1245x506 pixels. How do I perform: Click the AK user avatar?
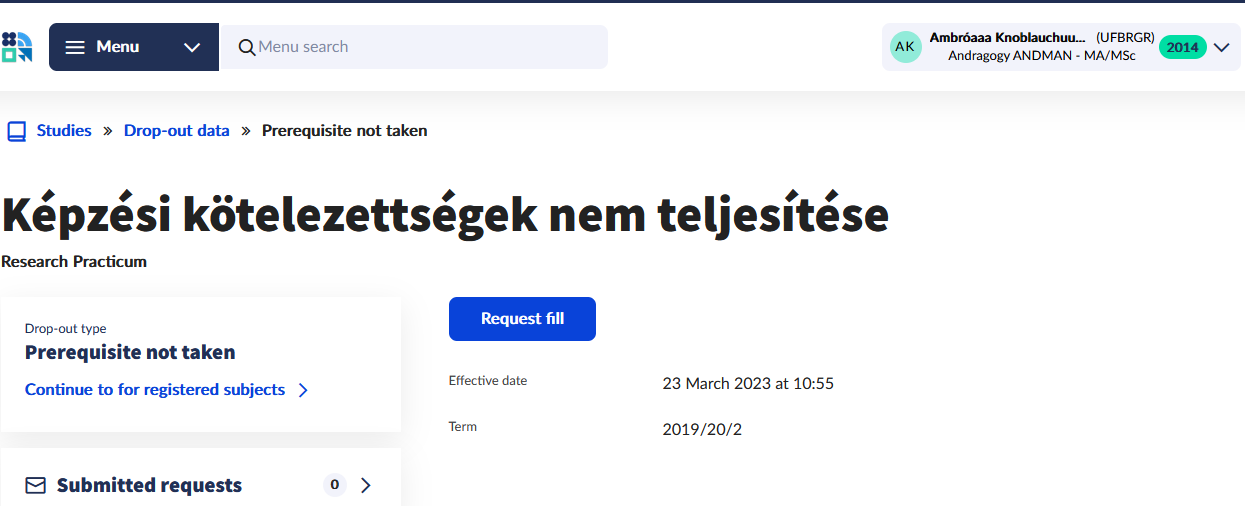(905, 47)
